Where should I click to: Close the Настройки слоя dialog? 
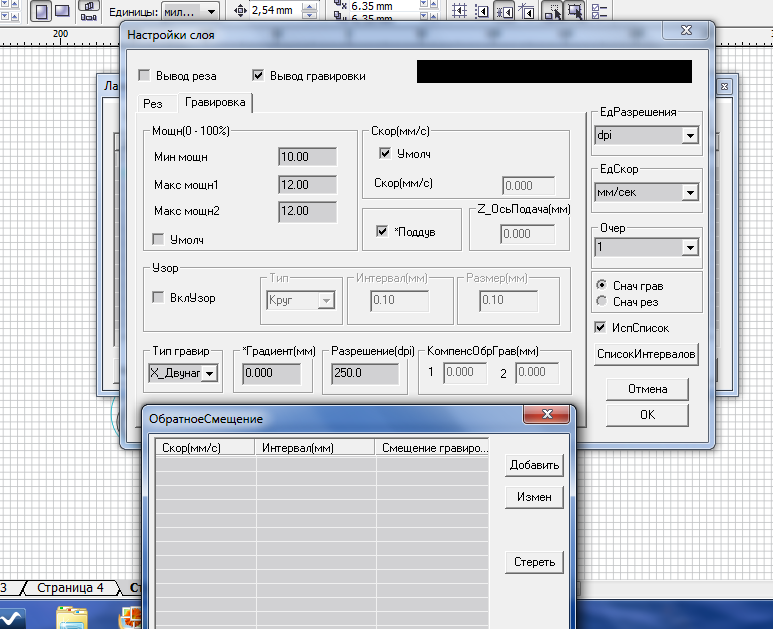[687, 35]
